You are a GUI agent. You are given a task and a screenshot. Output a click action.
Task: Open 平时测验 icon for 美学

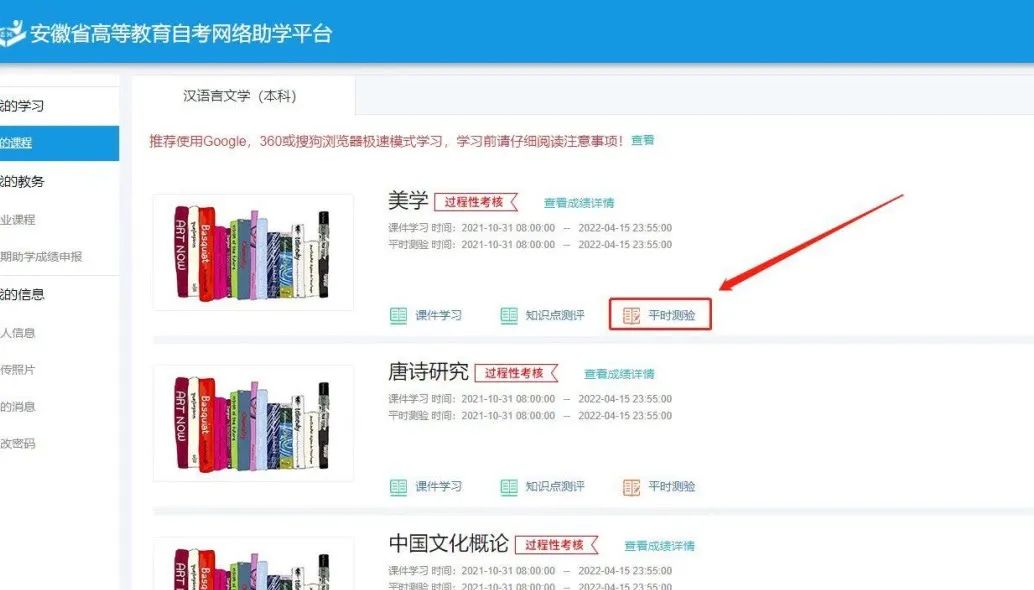[x=631, y=316]
